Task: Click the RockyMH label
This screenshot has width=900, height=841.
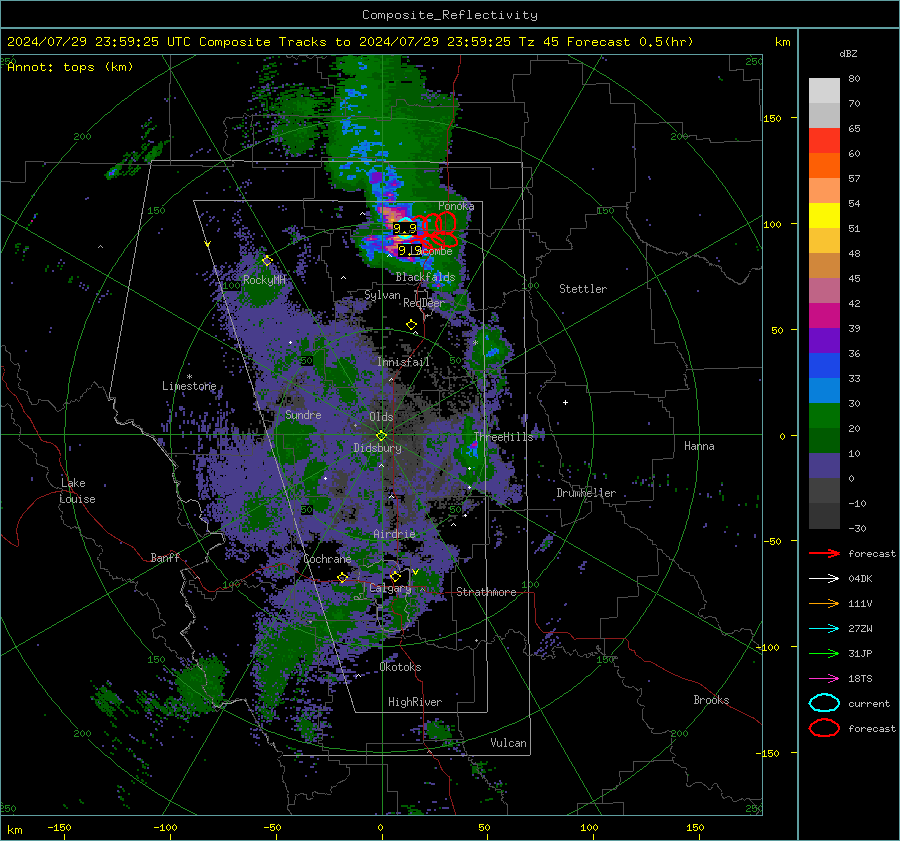Action: tap(264, 280)
